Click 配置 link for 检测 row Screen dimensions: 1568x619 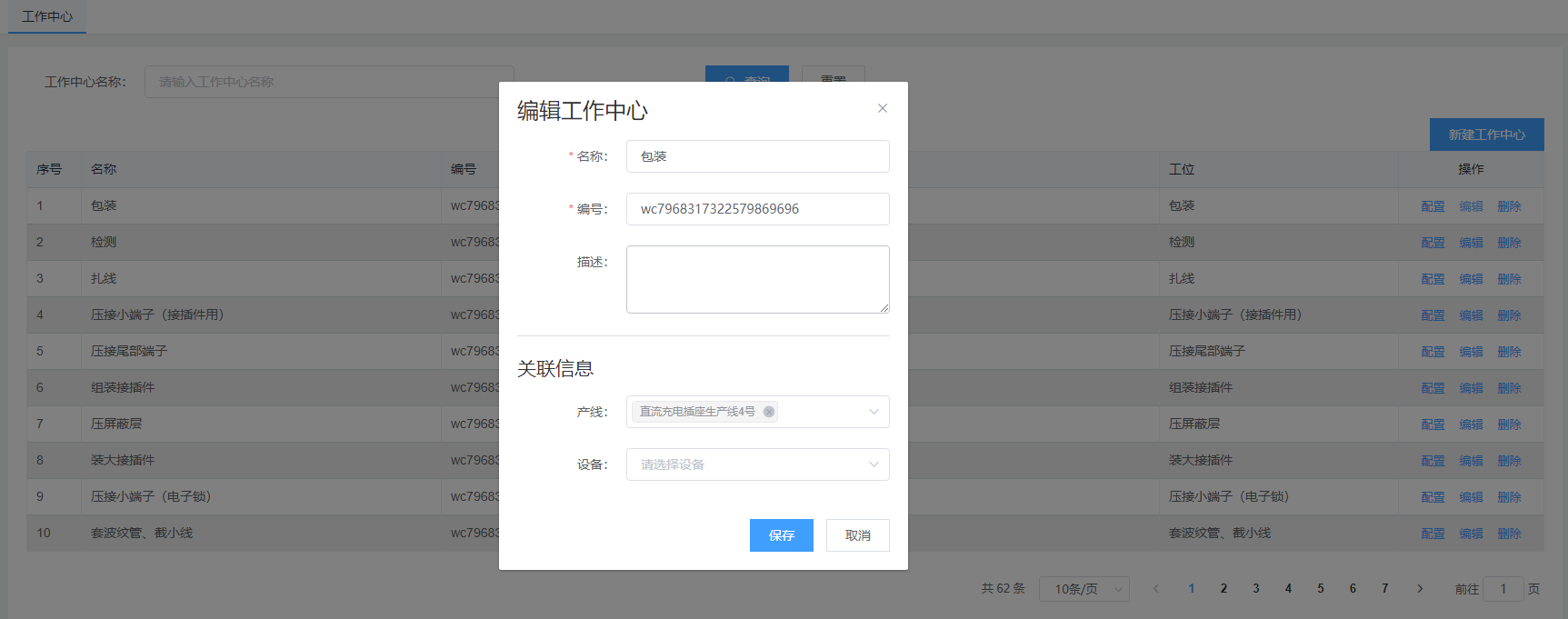1433,243
